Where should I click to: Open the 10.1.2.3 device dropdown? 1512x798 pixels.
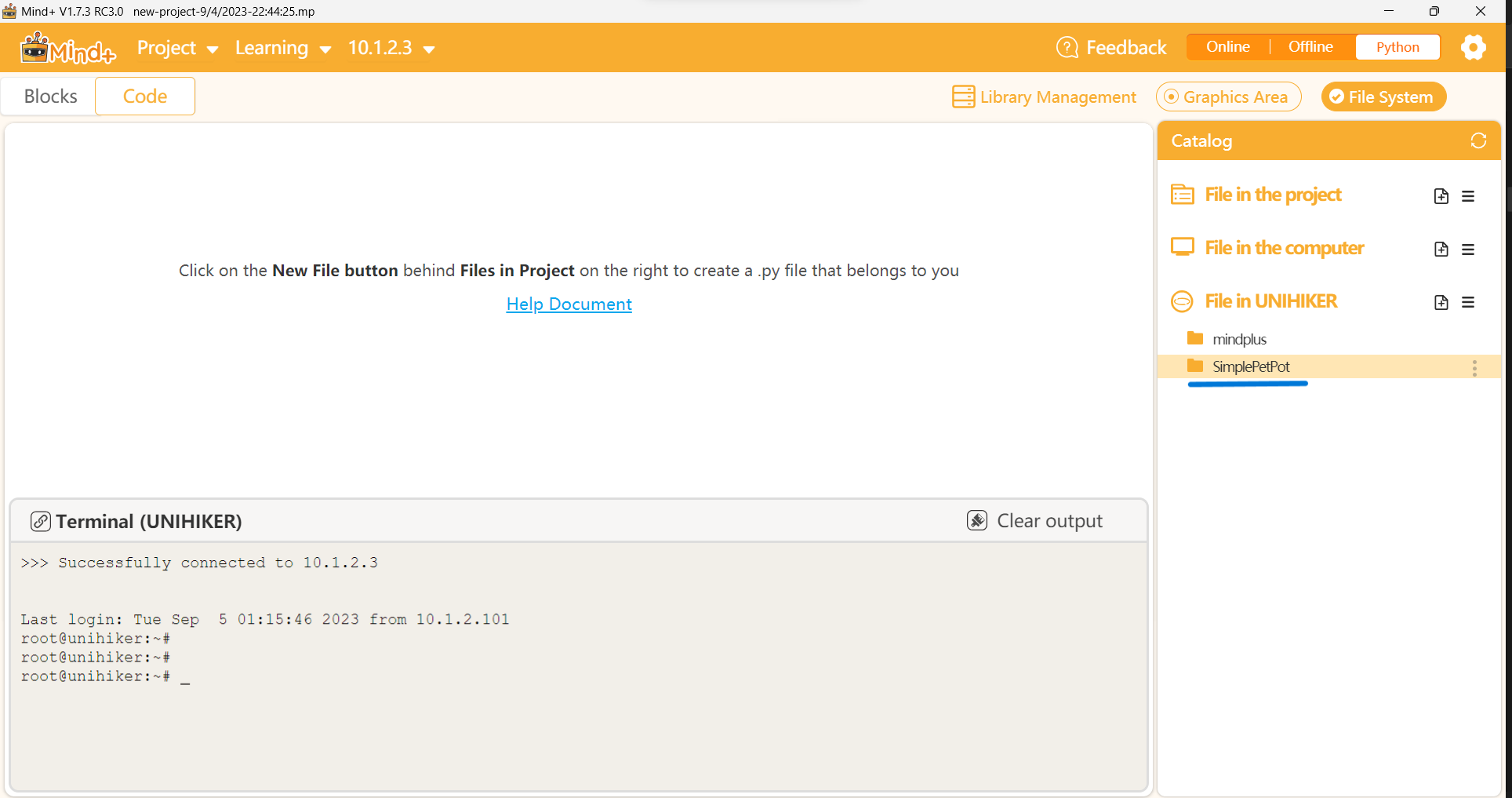[x=391, y=48]
